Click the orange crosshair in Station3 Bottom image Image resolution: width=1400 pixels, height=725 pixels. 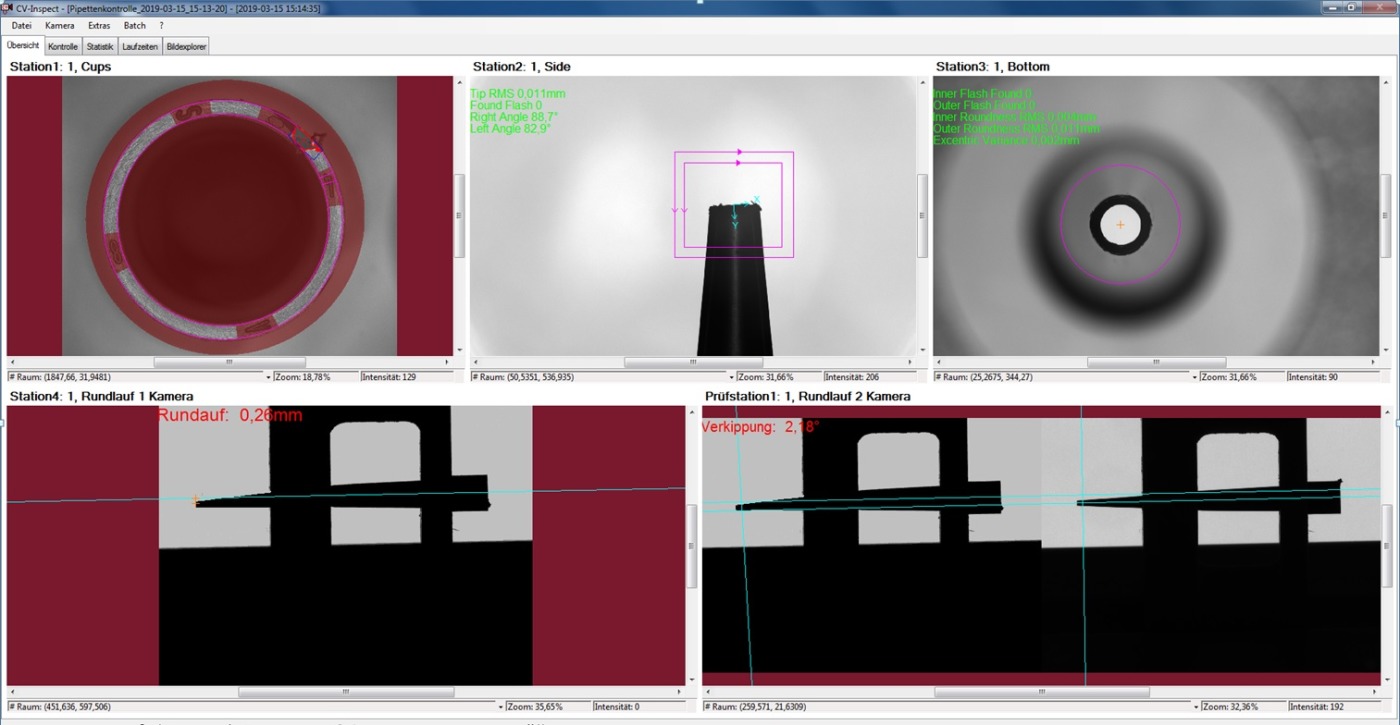click(x=1120, y=225)
